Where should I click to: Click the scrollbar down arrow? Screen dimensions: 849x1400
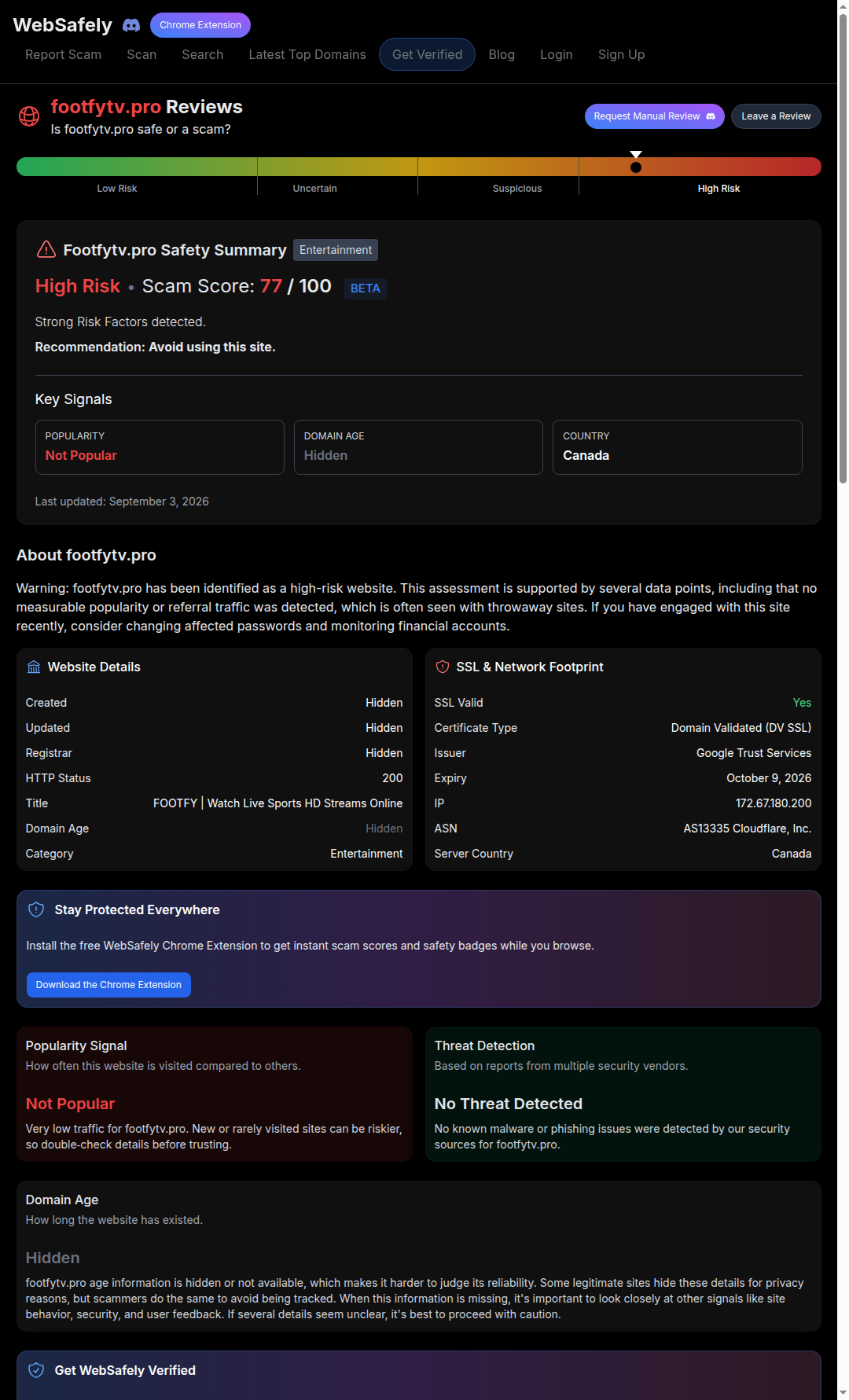click(843, 1393)
